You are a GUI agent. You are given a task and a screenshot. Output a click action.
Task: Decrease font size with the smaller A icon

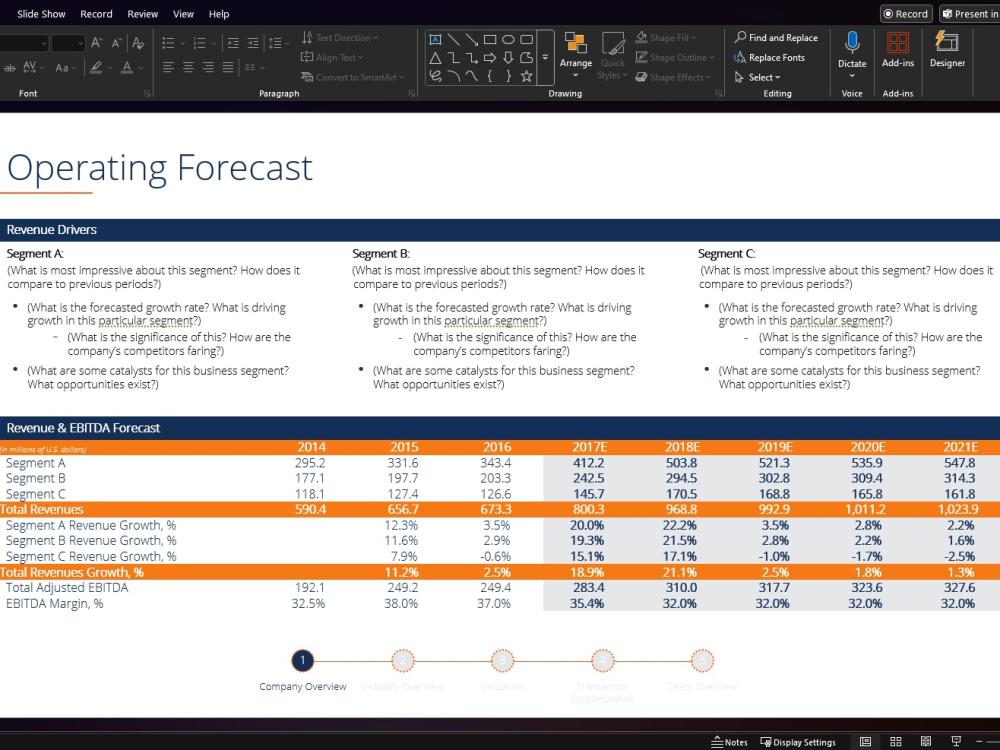coord(116,43)
